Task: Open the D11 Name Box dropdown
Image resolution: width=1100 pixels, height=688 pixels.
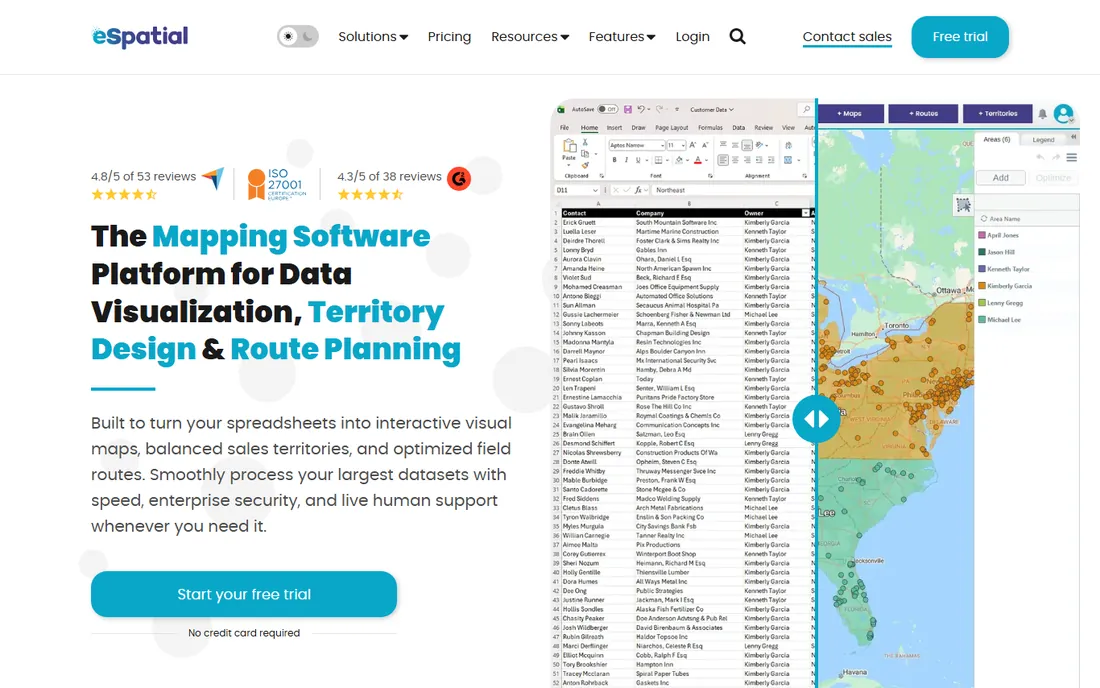Action: (x=595, y=190)
